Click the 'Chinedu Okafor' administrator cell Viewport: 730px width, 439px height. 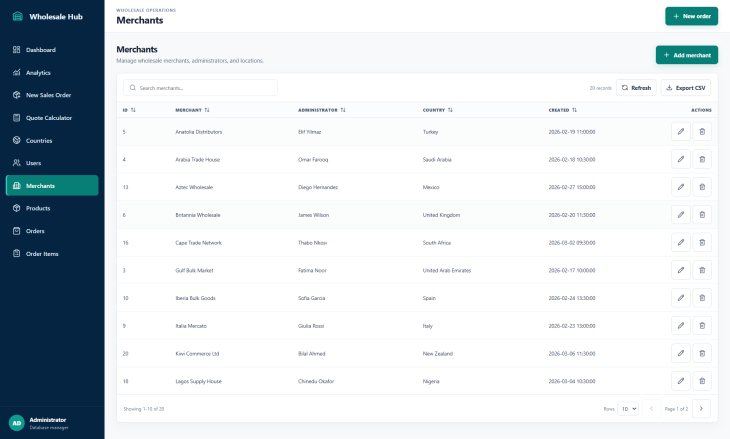coord(316,381)
